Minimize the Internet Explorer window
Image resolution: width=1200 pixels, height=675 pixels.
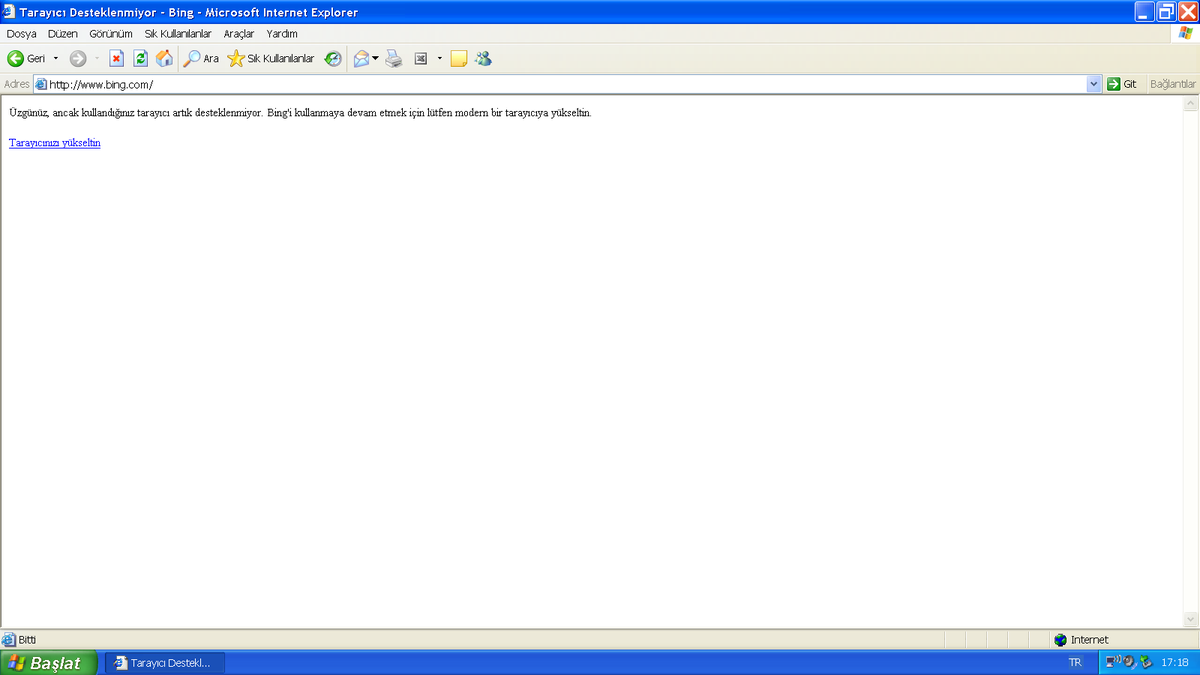[1144, 12]
